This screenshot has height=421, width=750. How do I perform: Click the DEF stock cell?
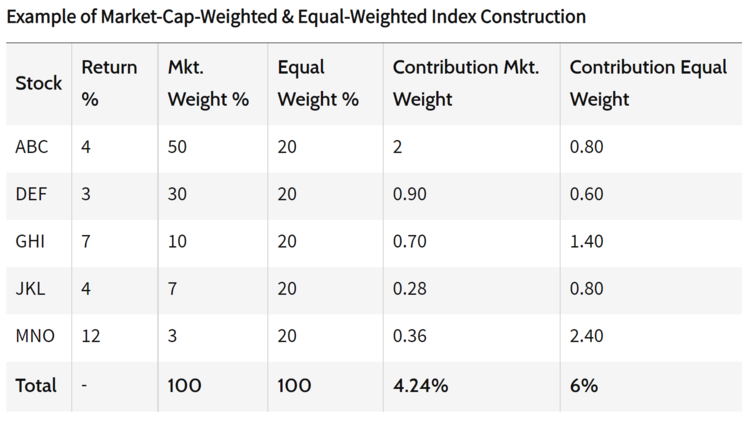pos(31,195)
